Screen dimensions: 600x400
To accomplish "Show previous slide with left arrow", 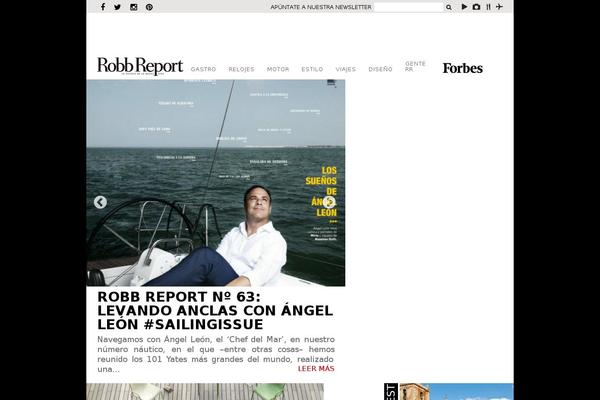I will (x=100, y=202).
